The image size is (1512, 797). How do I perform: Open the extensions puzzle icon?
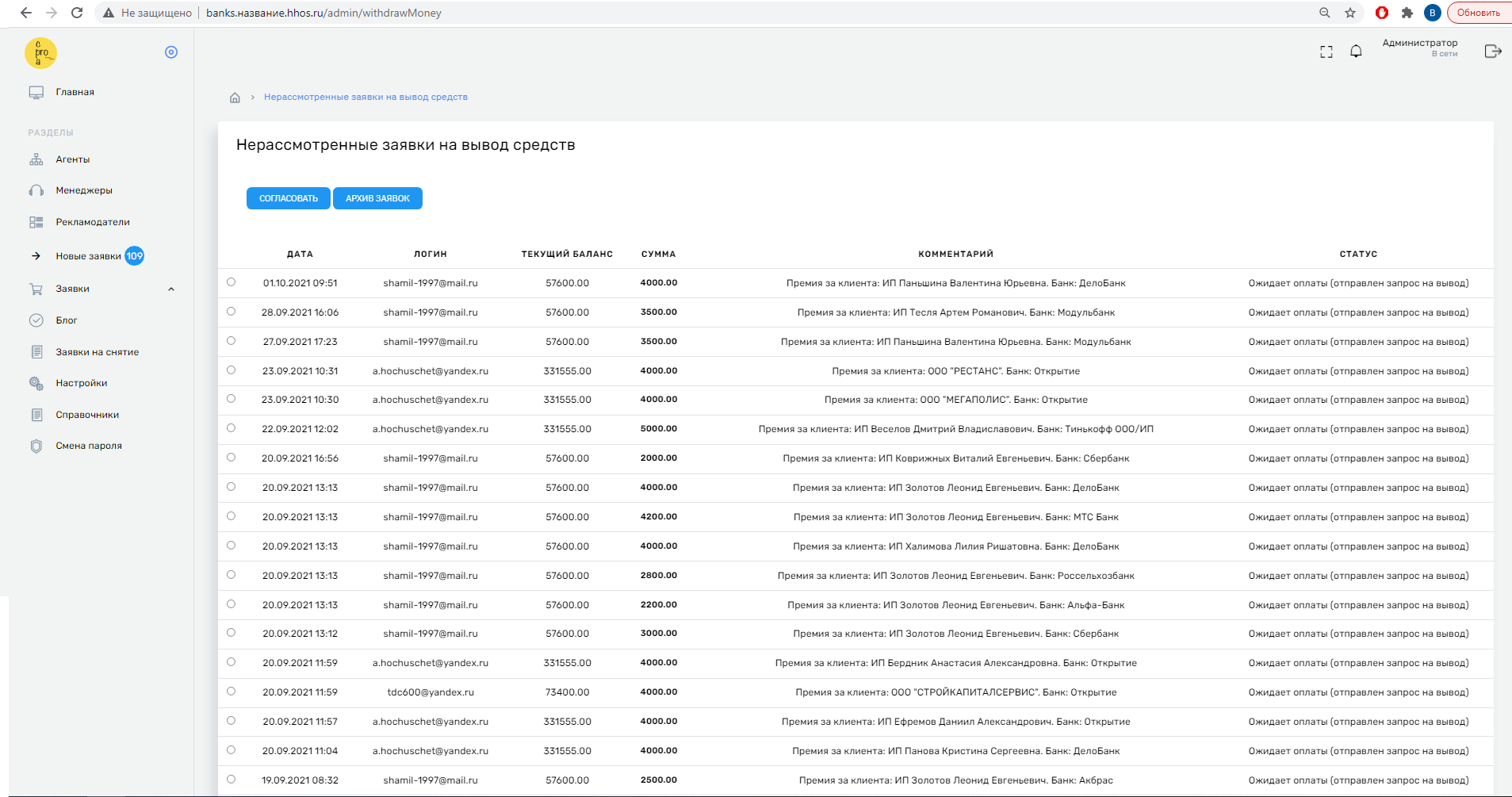click(1407, 13)
